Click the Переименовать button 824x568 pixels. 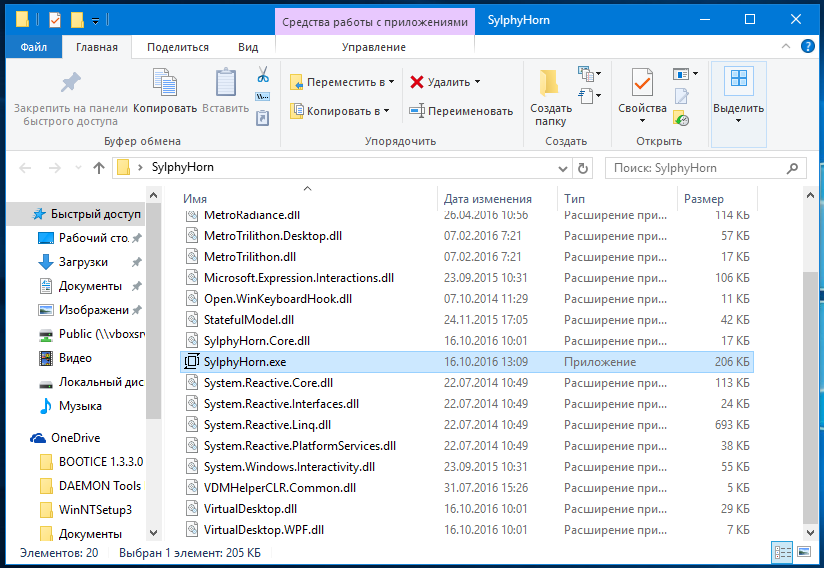(461, 111)
